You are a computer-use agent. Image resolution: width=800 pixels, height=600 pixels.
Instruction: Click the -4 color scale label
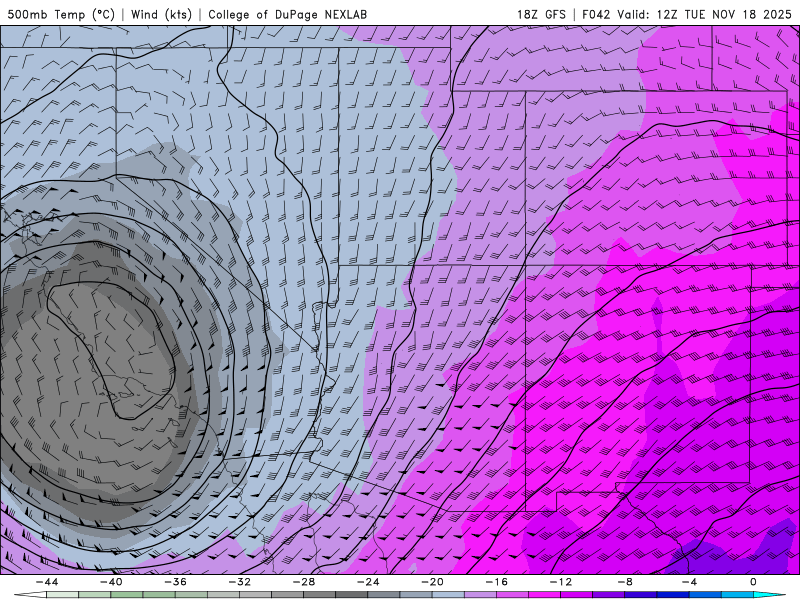[x=689, y=582]
